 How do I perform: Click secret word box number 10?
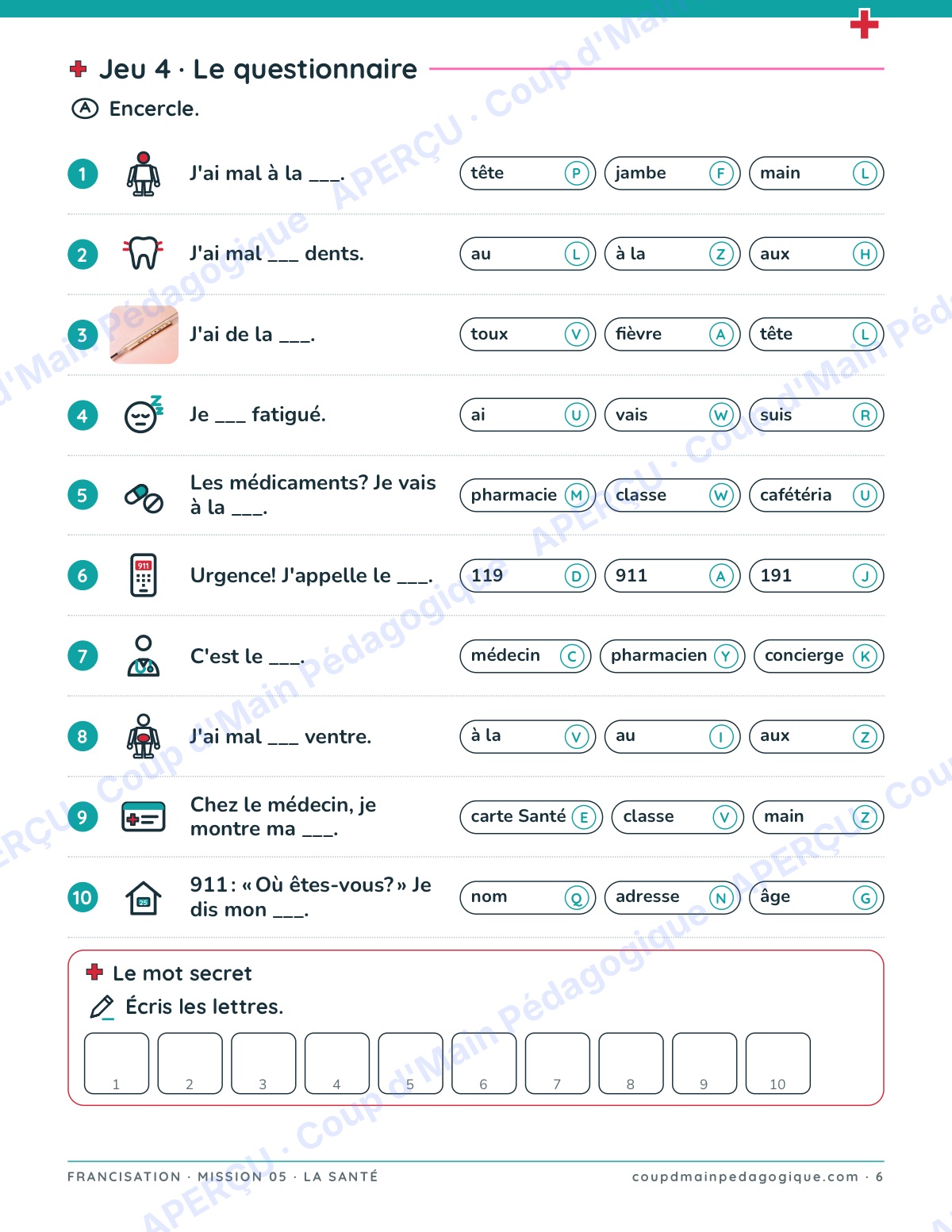click(778, 1064)
